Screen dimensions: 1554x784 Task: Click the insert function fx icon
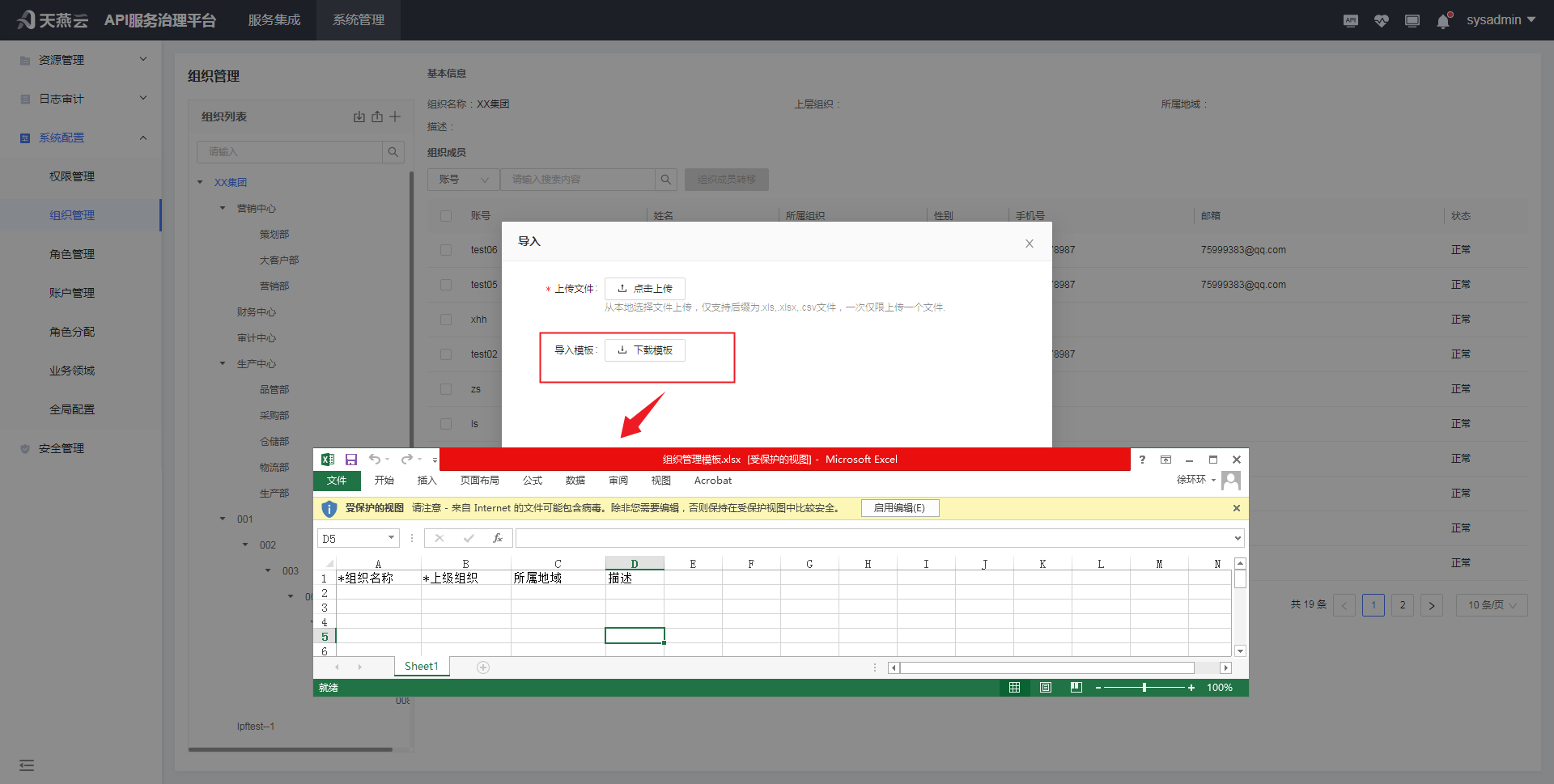click(497, 538)
